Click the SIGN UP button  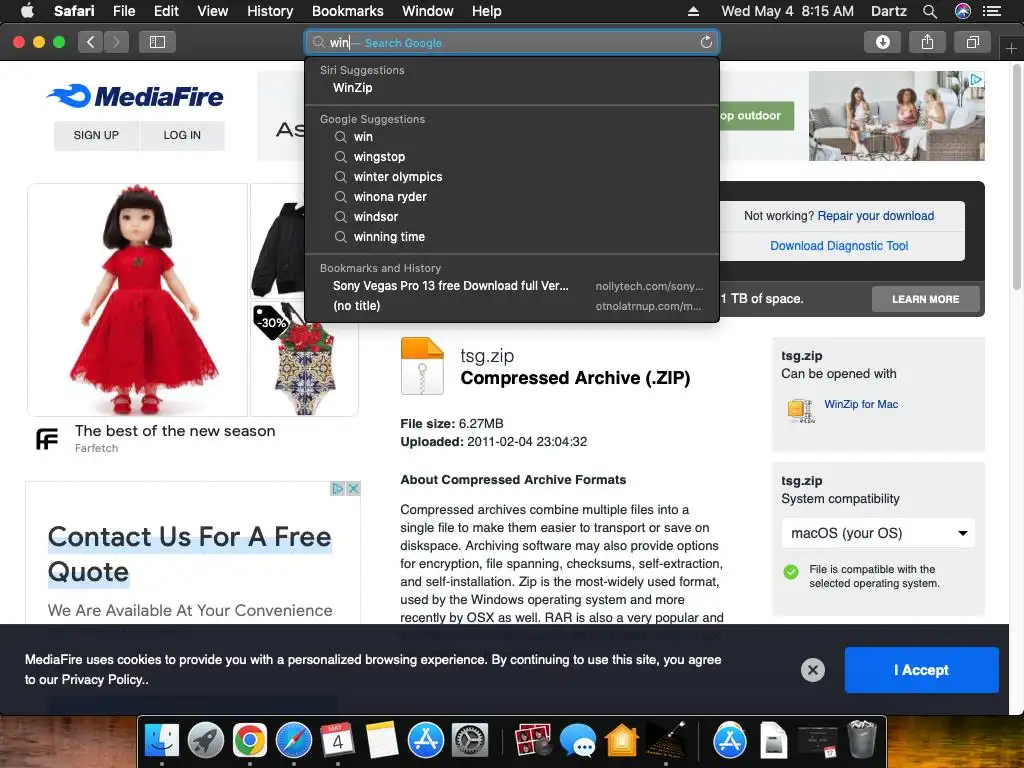click(x=96, y=135)
